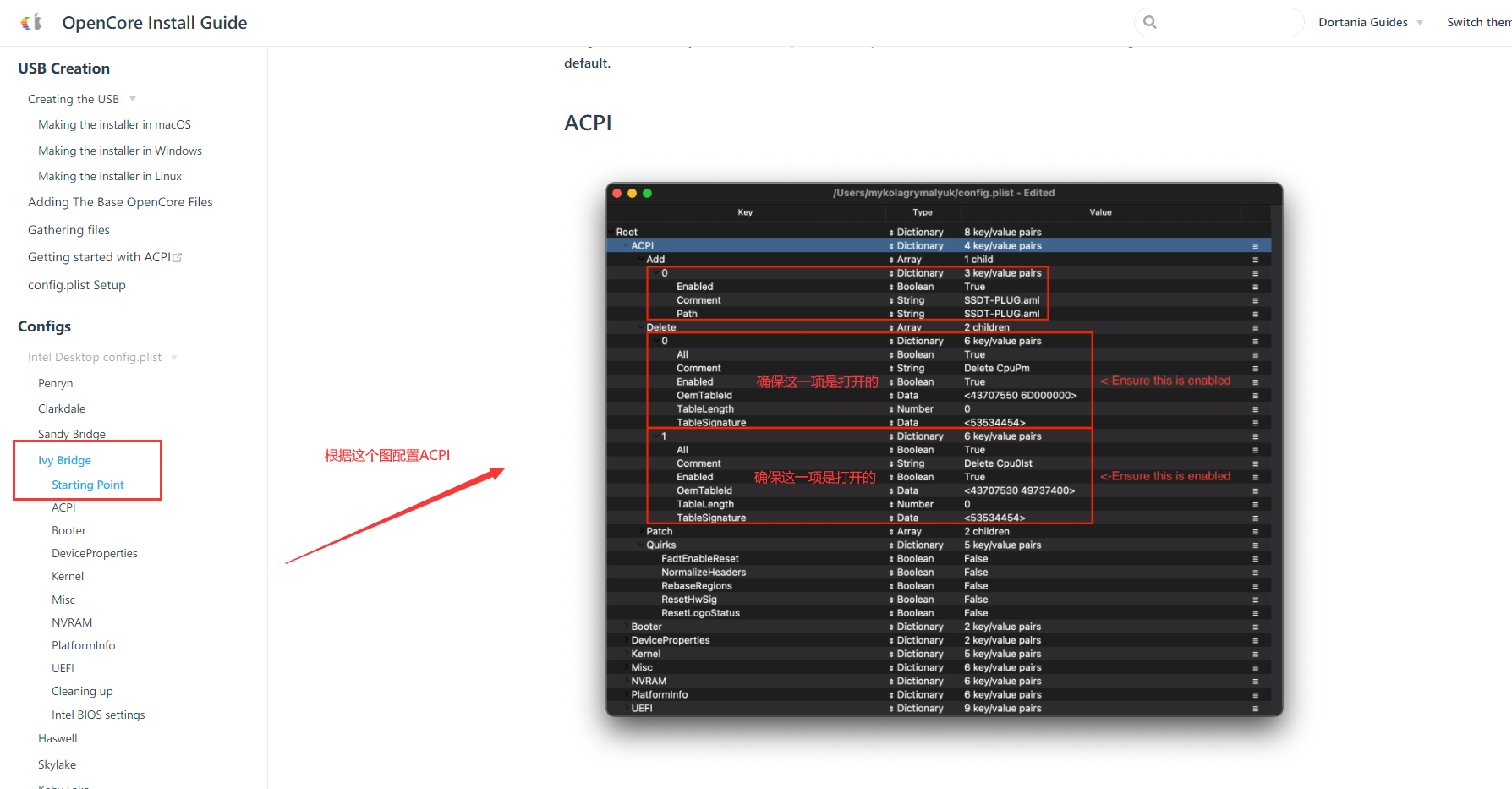Open Making the installer in macOS
Viewport: 1512px width, 789px height.
click(x=114, y=124)
